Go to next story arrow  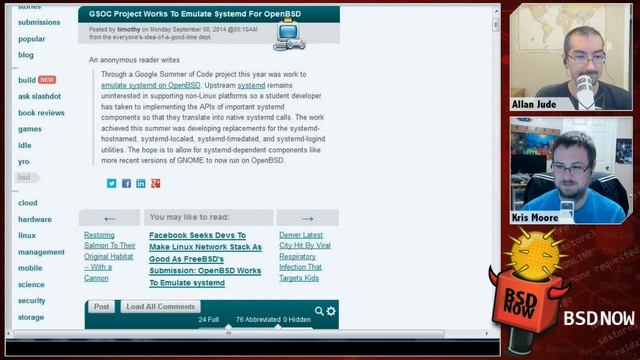coord(308,218)
